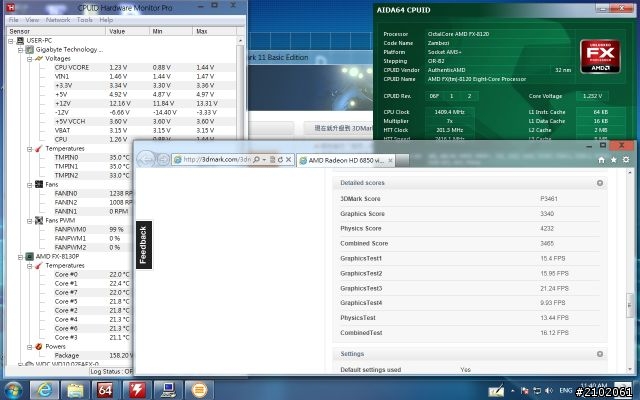Go back in the Internet Explorer window
The height and width of the screenshot is (400, 640).
coord(145,160)
